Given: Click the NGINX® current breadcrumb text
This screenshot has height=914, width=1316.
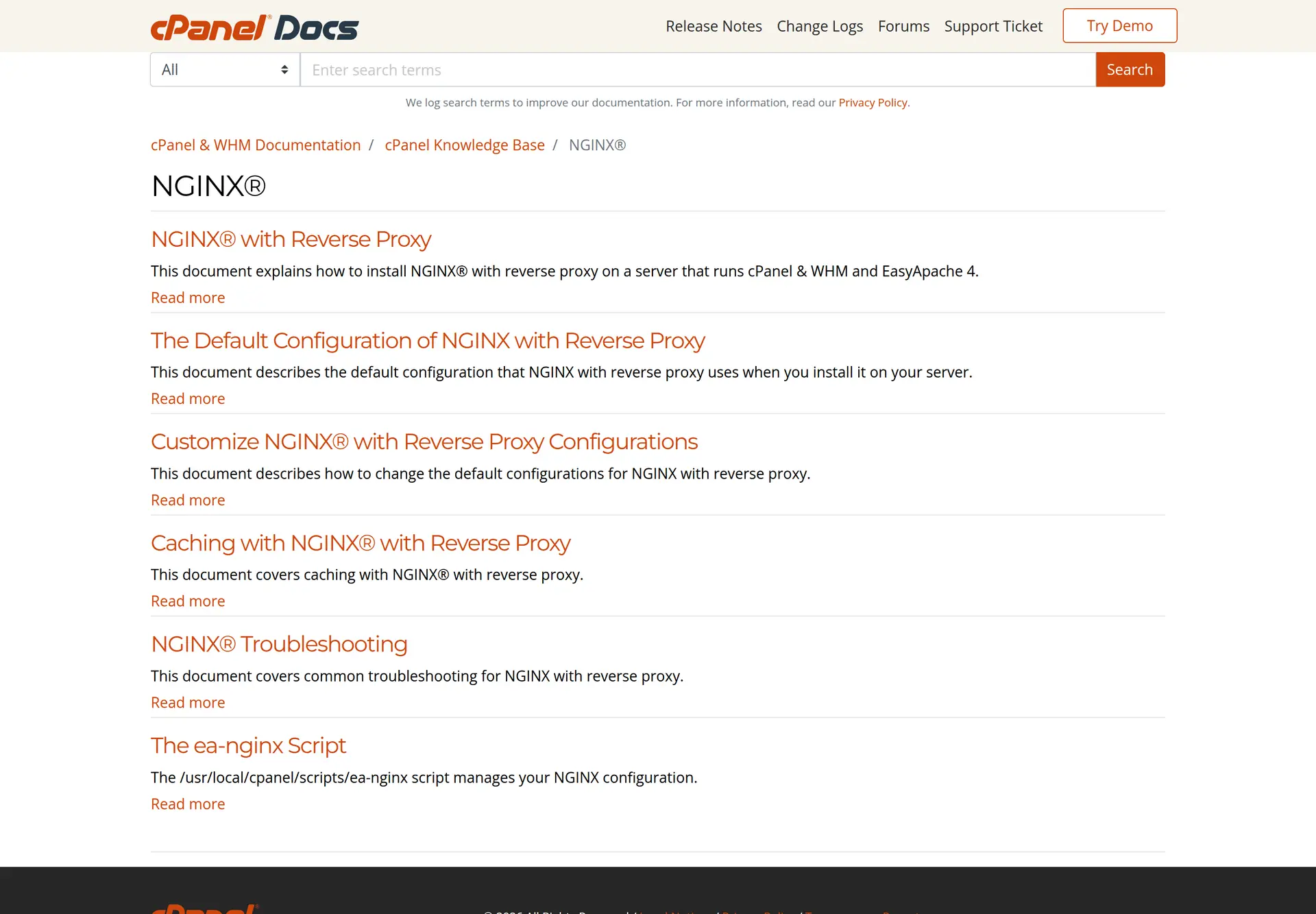Looking at the screenshot, I should (597, 145).
